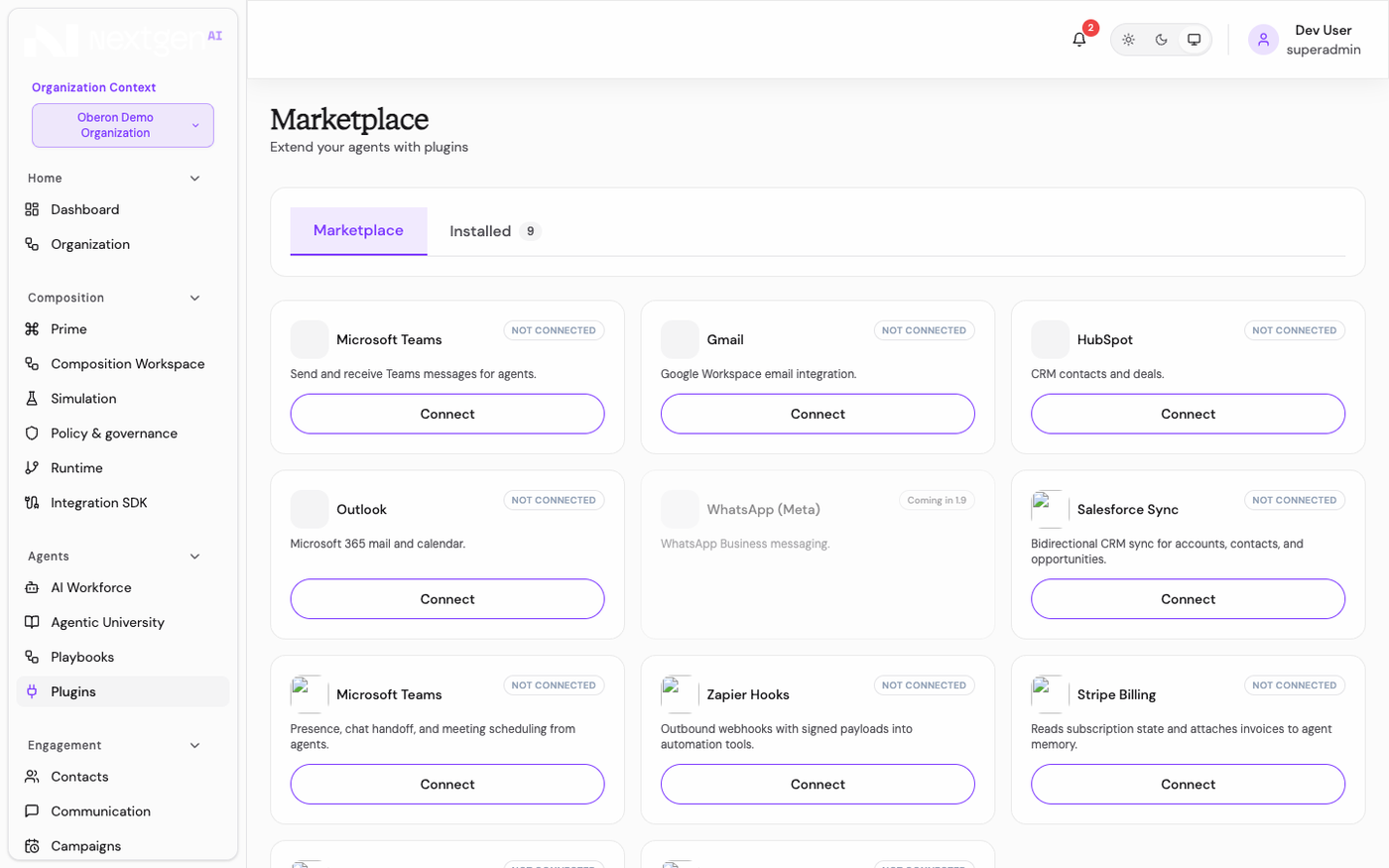This screenshot has height=868, width=1389.
Task: Click NOT CONNECTED badge on Gmail card
Action: pyautogui.click(x=924, y=330)
